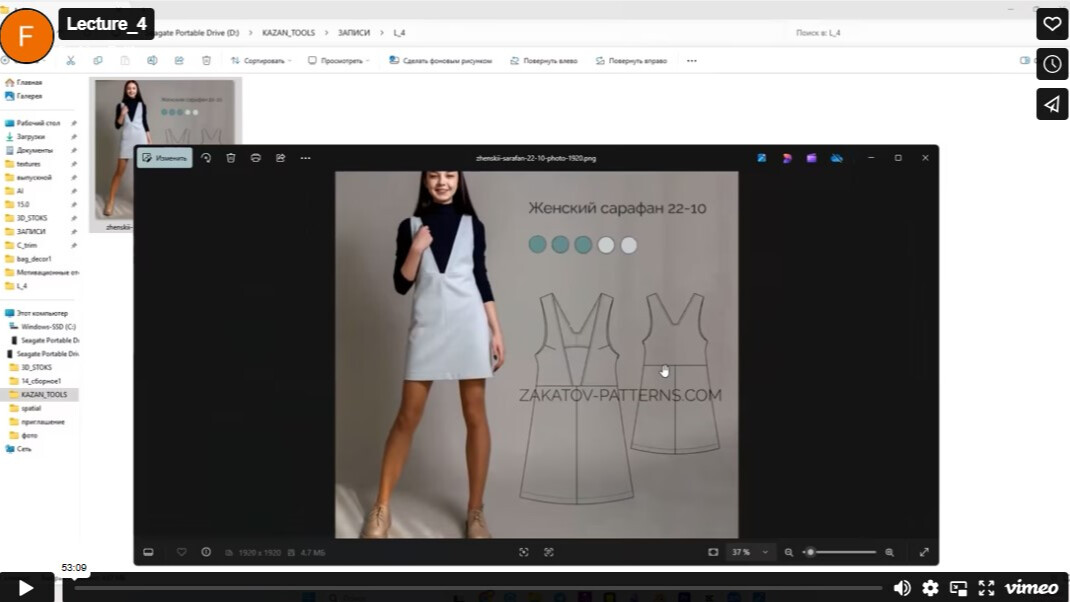Expand the Сортировать dropdown in Explorer
The height and width of the screenshot is (602, 1070).
coord(262,61)
